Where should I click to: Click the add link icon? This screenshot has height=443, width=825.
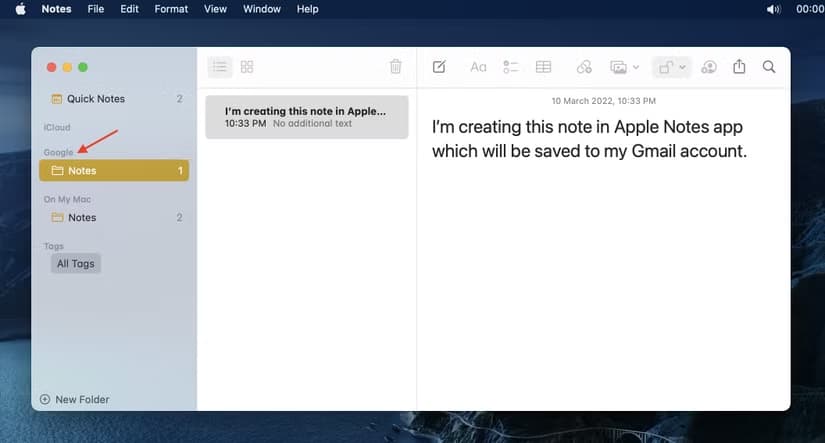coord(584,67)
